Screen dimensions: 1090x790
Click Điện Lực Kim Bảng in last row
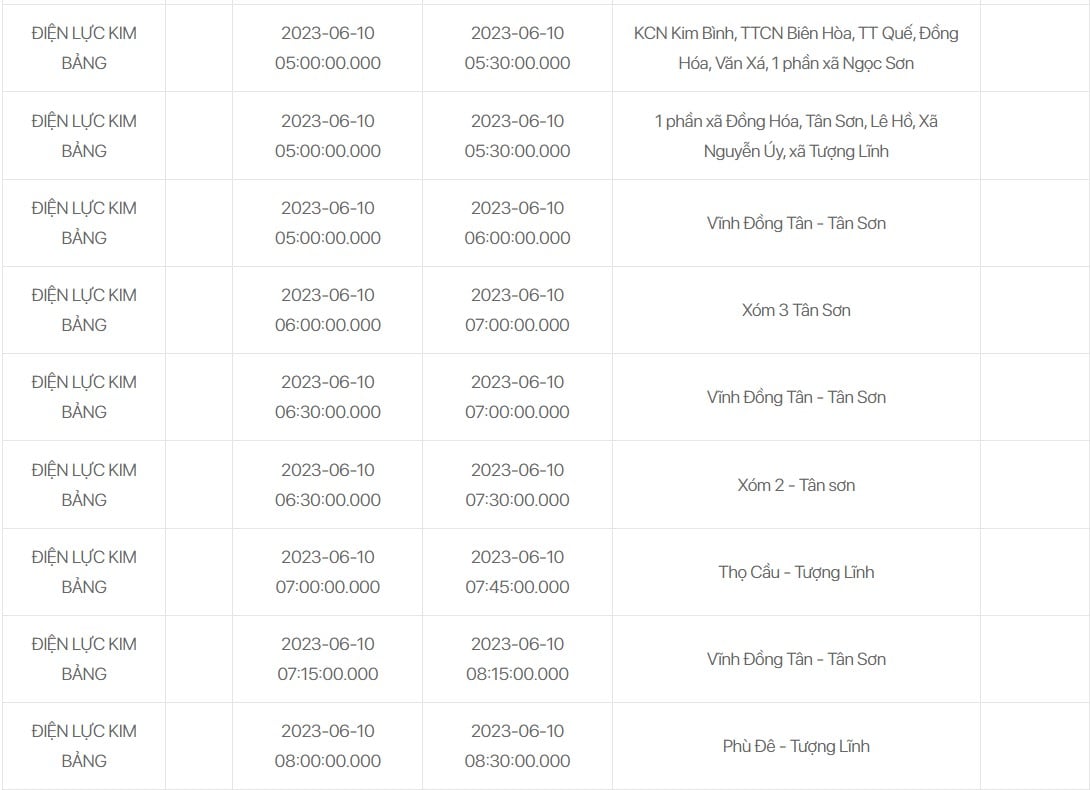(x=84, y=746)
